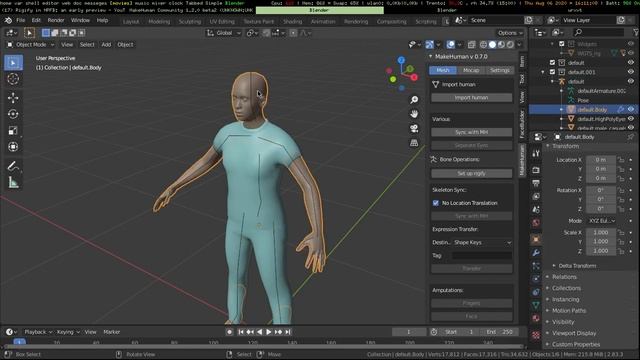
Task: Open the Destination Shape Keys dropdown
Action: (482, 242)
